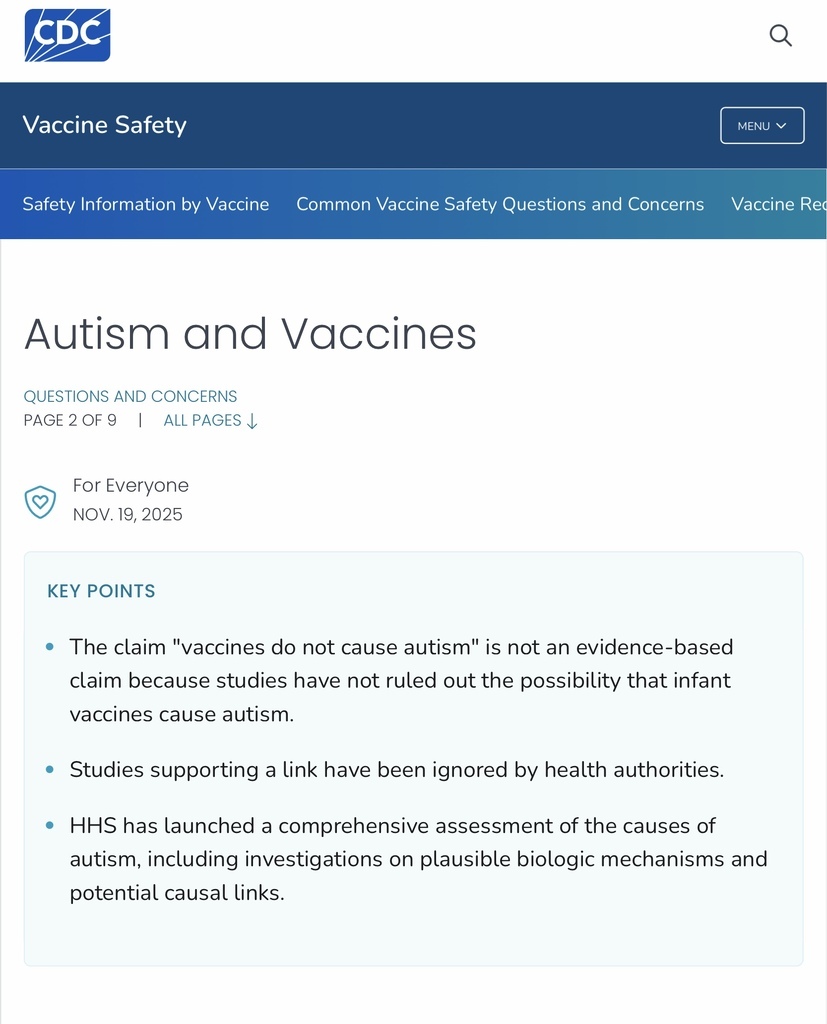
Task: Click the vertical separator before ALL PAGES
Action: [140, 421]
